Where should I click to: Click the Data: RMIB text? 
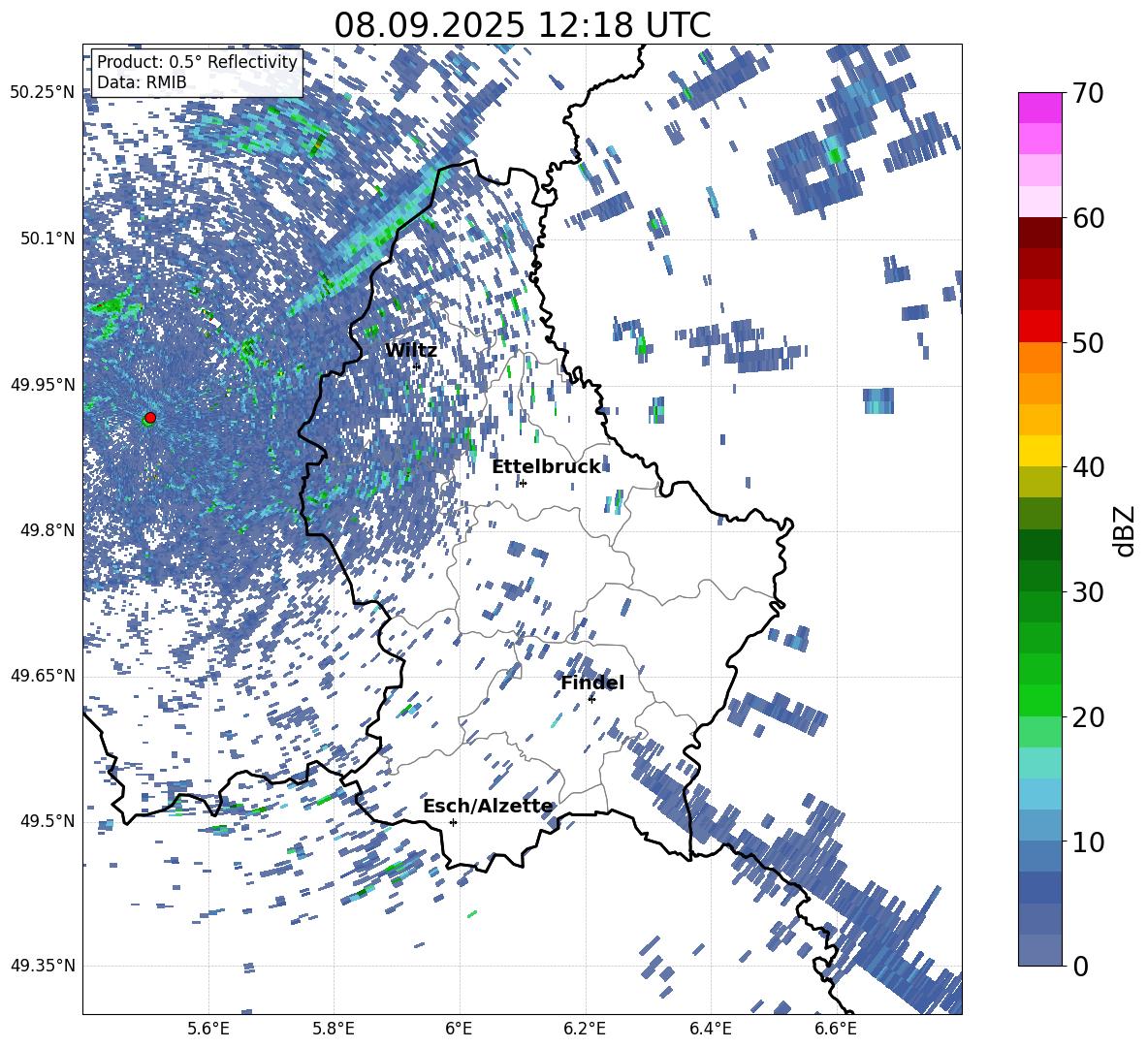pos(142,82)
